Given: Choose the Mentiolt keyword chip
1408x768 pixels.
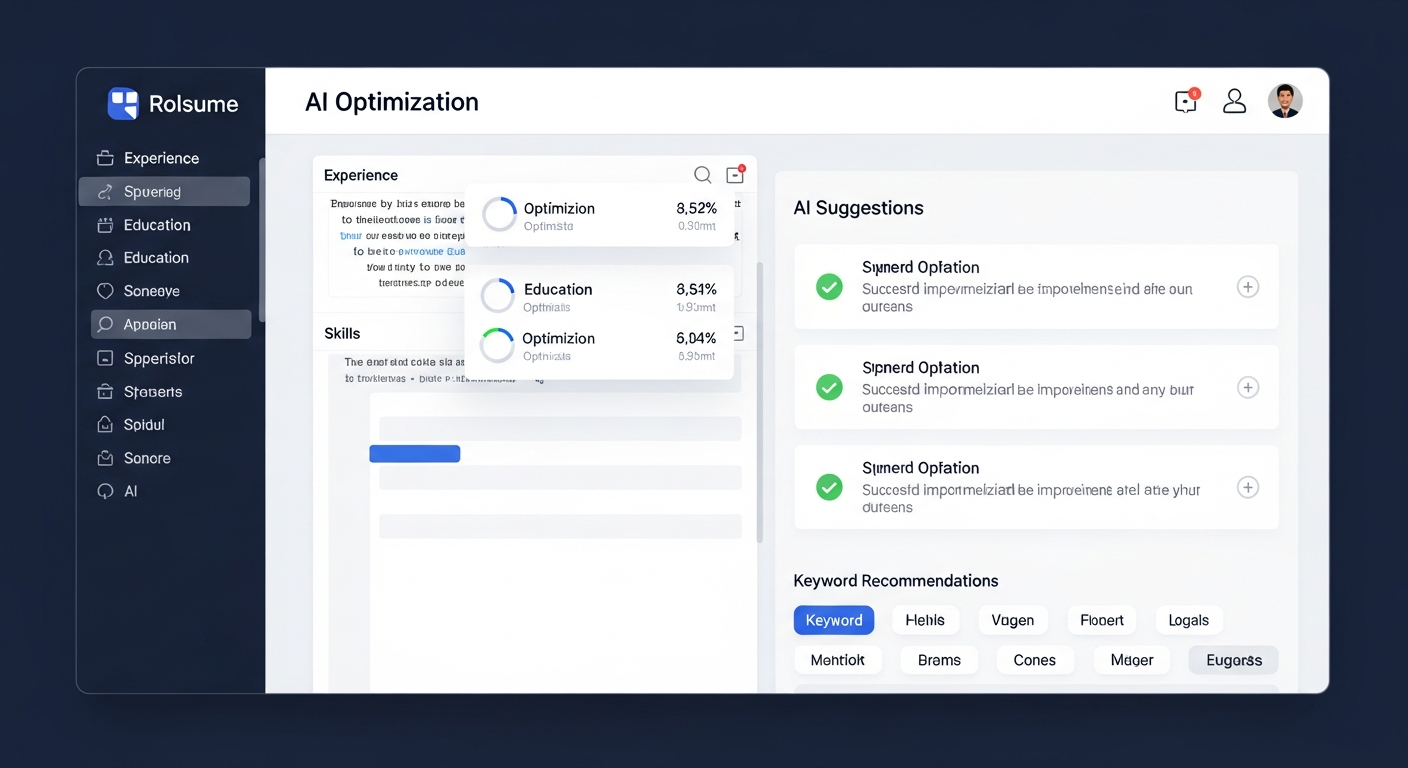Looking at the screenshot, I should 838,660.
